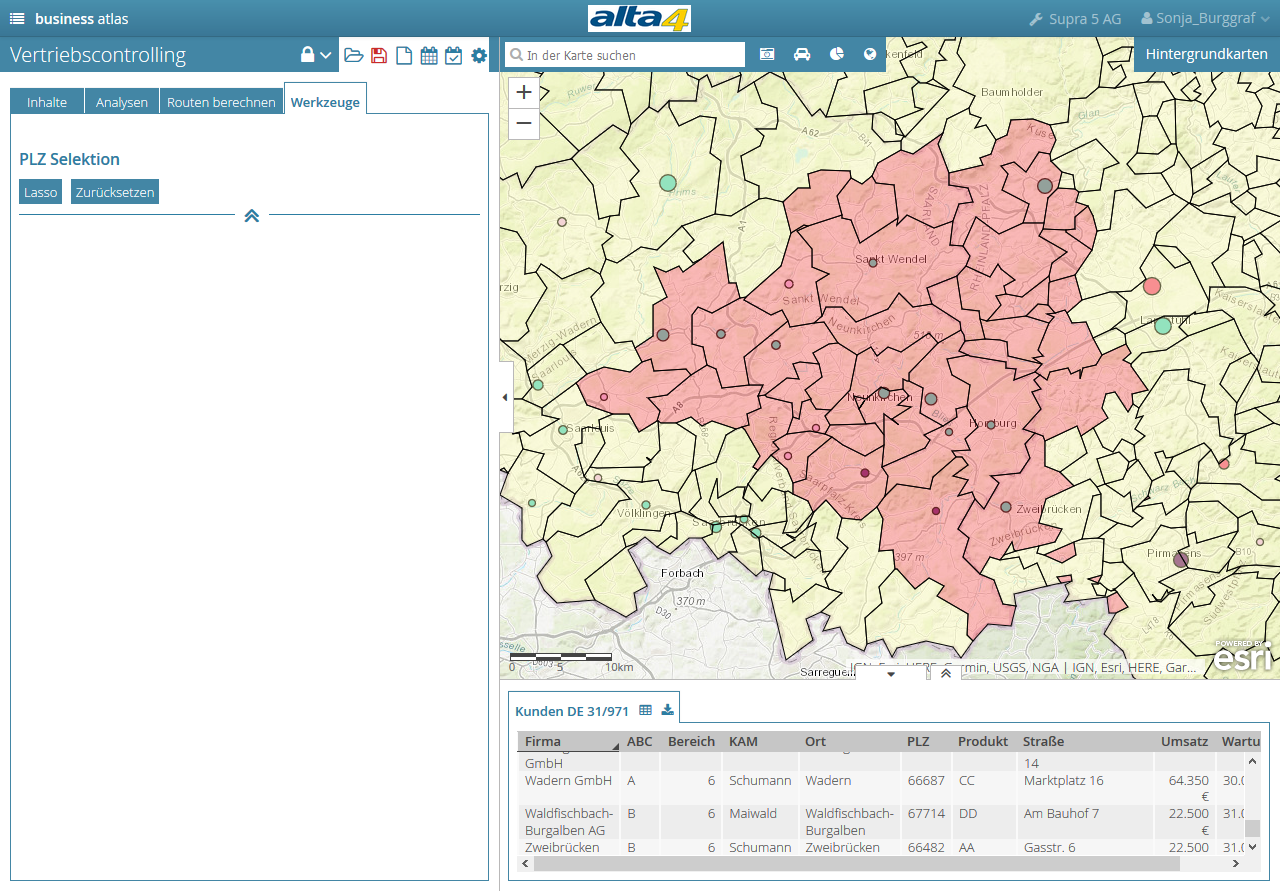
Task: Open Hintergrundkarten basemap selector
Action: (x=1206, y=54)
